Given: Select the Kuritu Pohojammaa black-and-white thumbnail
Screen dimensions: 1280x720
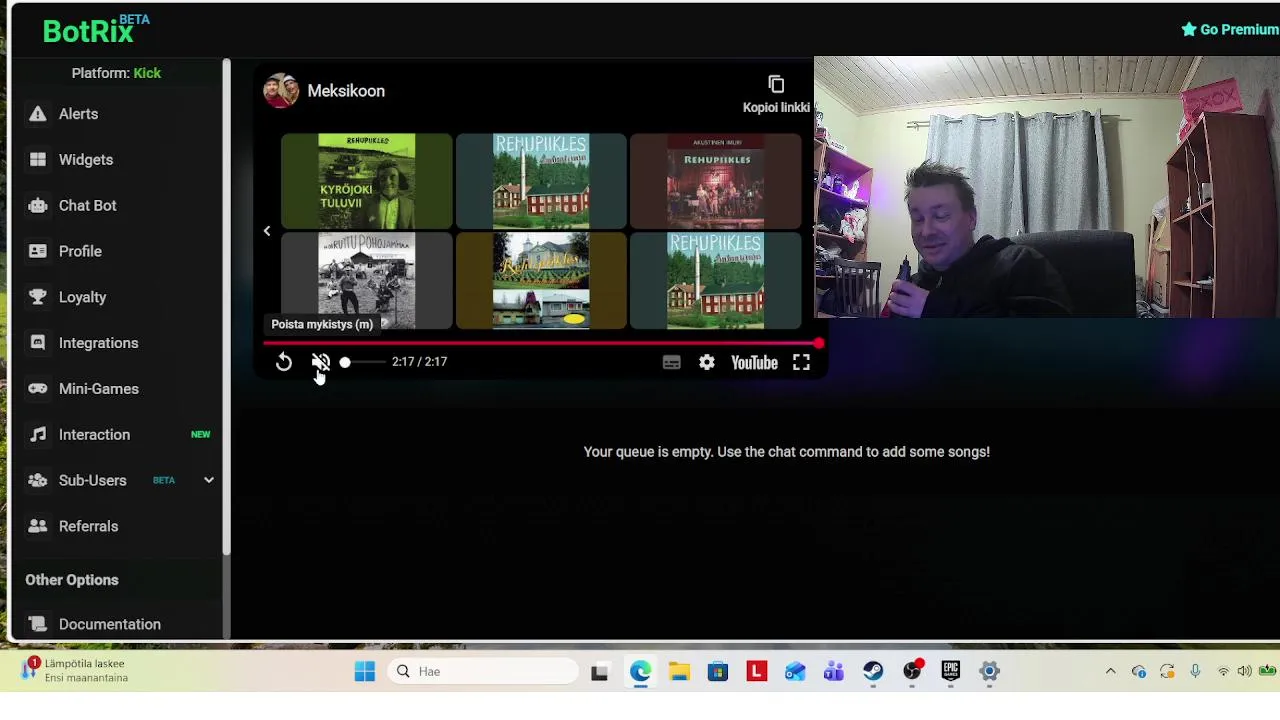Looking at the screenshot, I should pyautogui.click(x=366, y=281).
